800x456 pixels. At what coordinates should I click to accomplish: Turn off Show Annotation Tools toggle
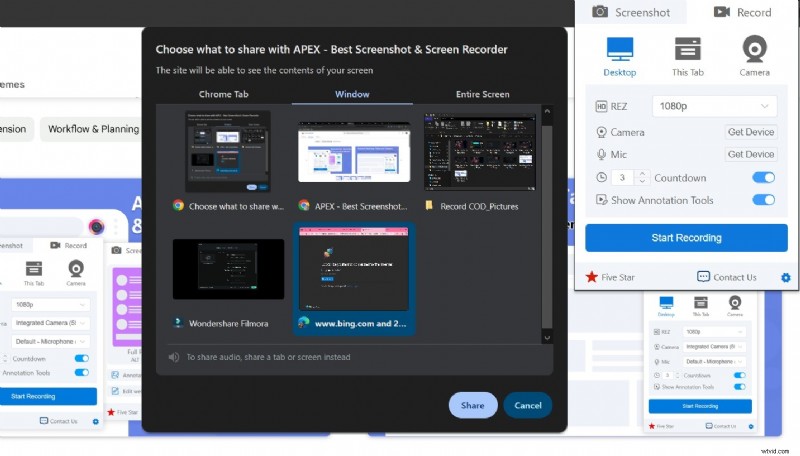pyautogui.click(x=763, y=200)
